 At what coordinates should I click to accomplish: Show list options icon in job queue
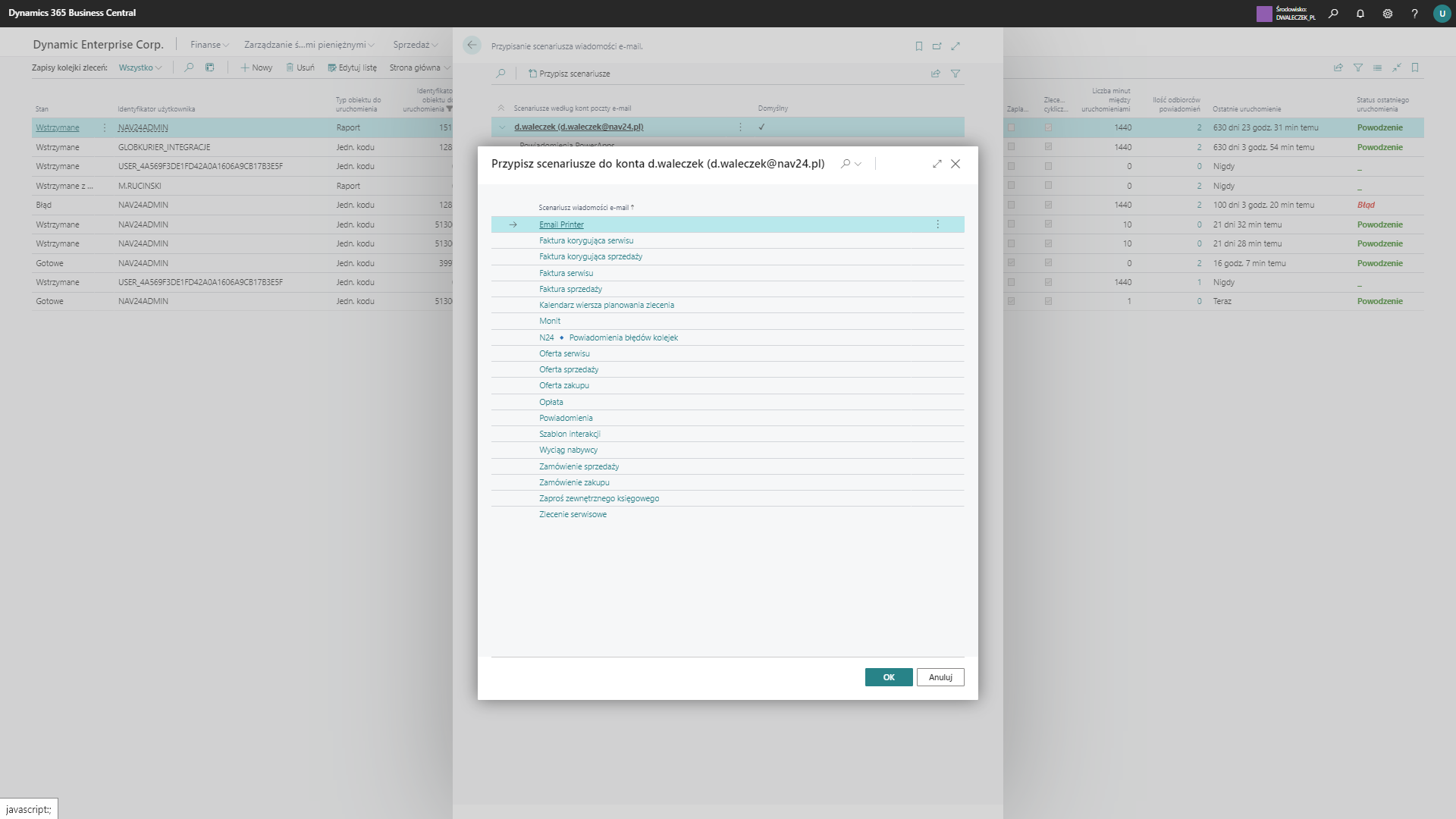pos(1377,67)
